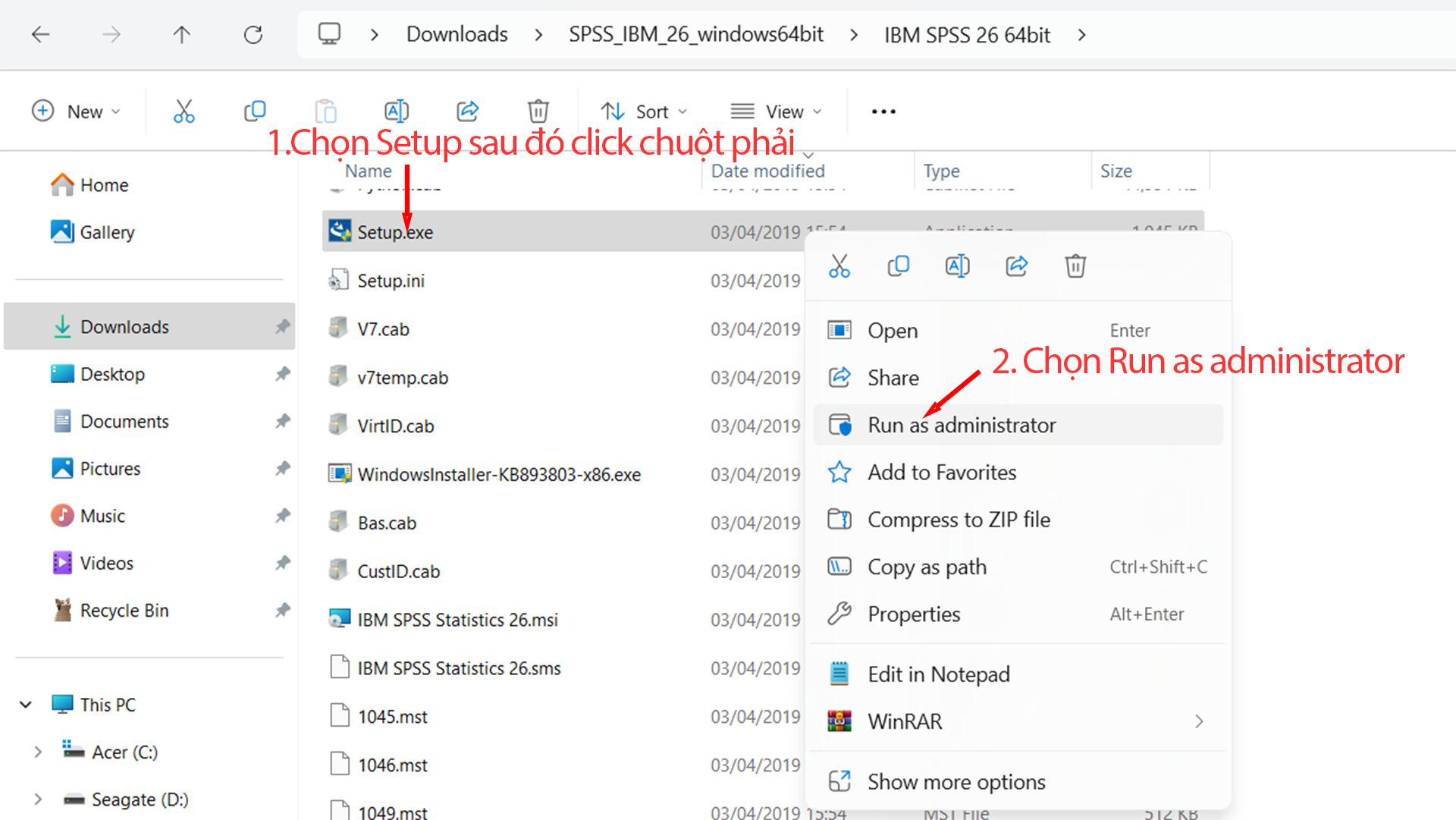Expand the Acer (C:) drive node
This screenshot has width=1456, height=820.
point(37,752)
